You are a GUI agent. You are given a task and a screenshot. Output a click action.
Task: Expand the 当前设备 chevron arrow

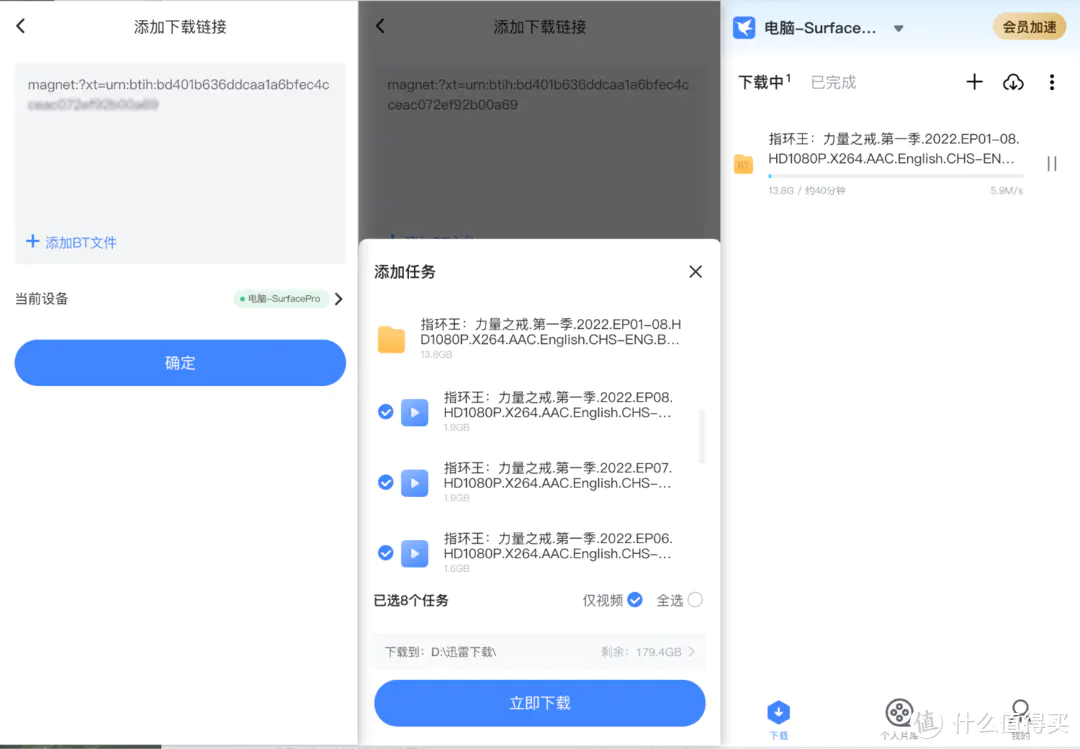(x=338, y=299)
